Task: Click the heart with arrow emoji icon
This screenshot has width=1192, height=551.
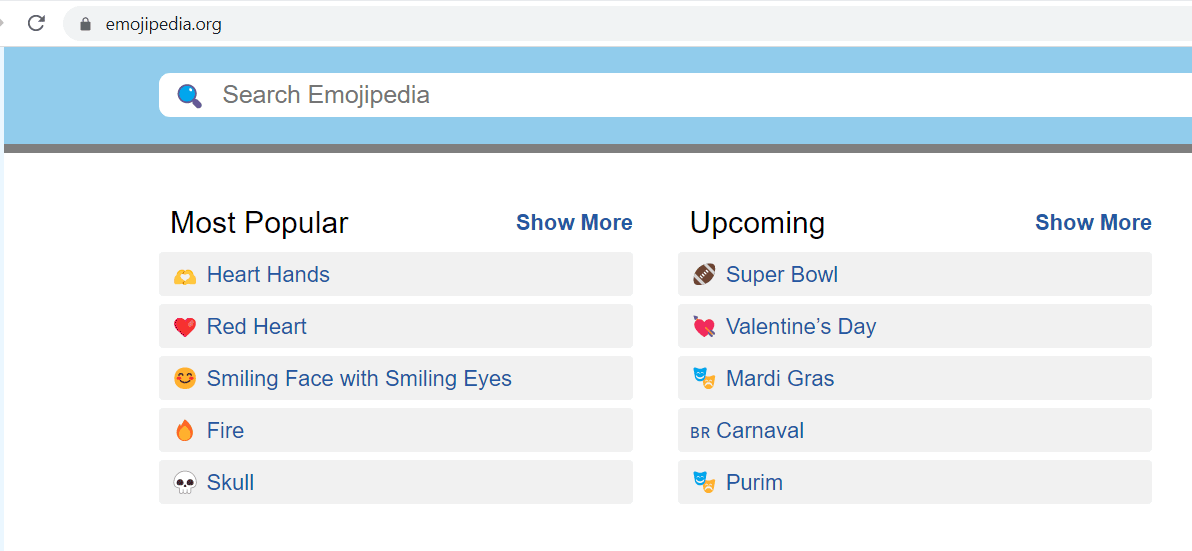Action: point(704,327)
